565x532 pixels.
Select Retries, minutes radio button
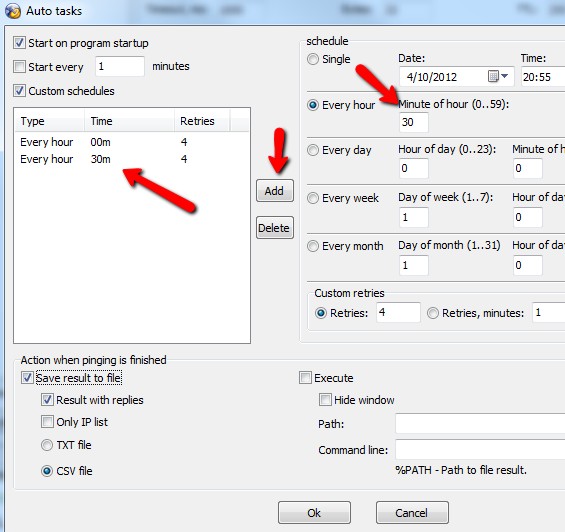pos(433,313)
